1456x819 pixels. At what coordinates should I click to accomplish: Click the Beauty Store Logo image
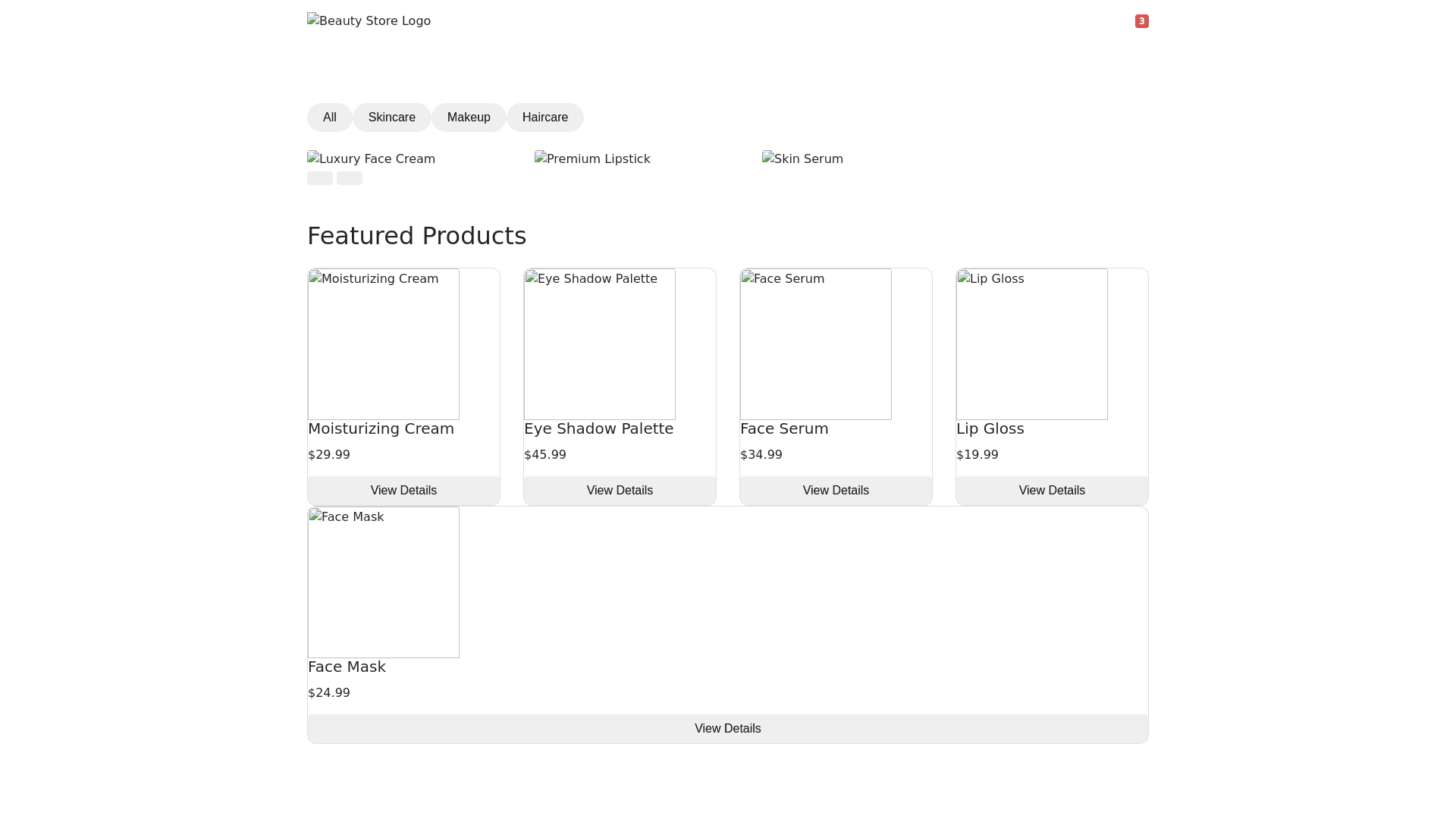tap(369, 21)
